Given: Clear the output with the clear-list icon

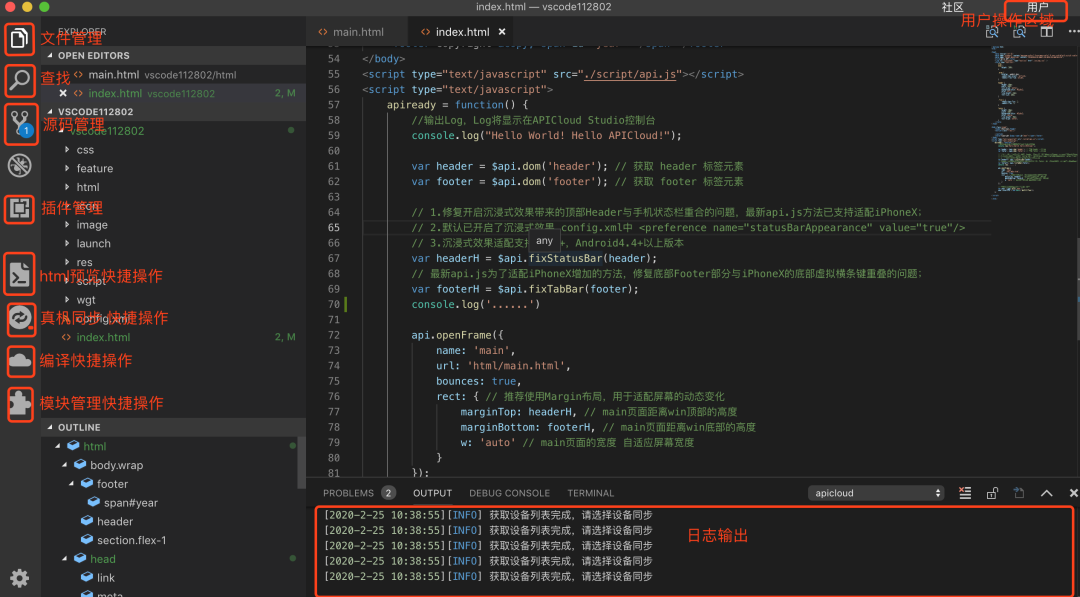Looking at the screenshot, I should (x=965, y=493).
